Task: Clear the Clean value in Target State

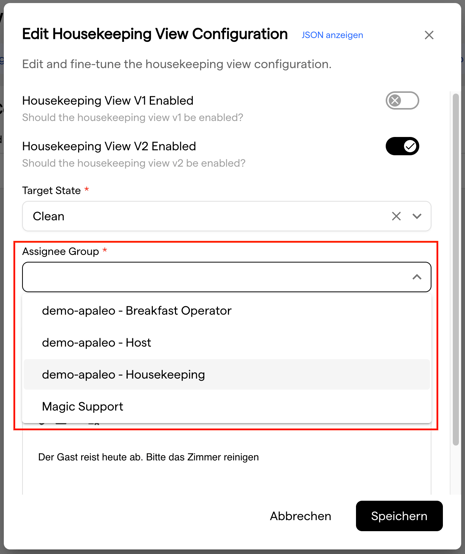Action: pyautogui.click(x=396, y=216)
